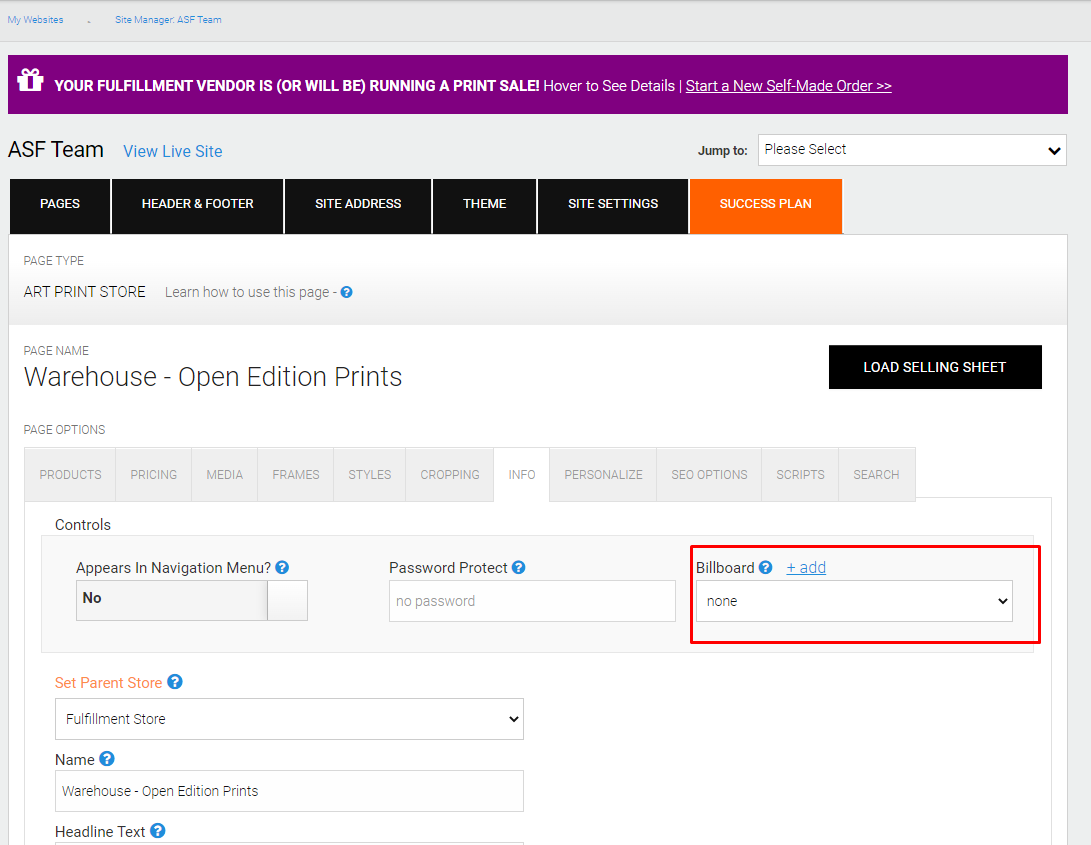1091x845 pixels.
Task: Click Start a New Self-Made Order link
Action: point(788,86)
